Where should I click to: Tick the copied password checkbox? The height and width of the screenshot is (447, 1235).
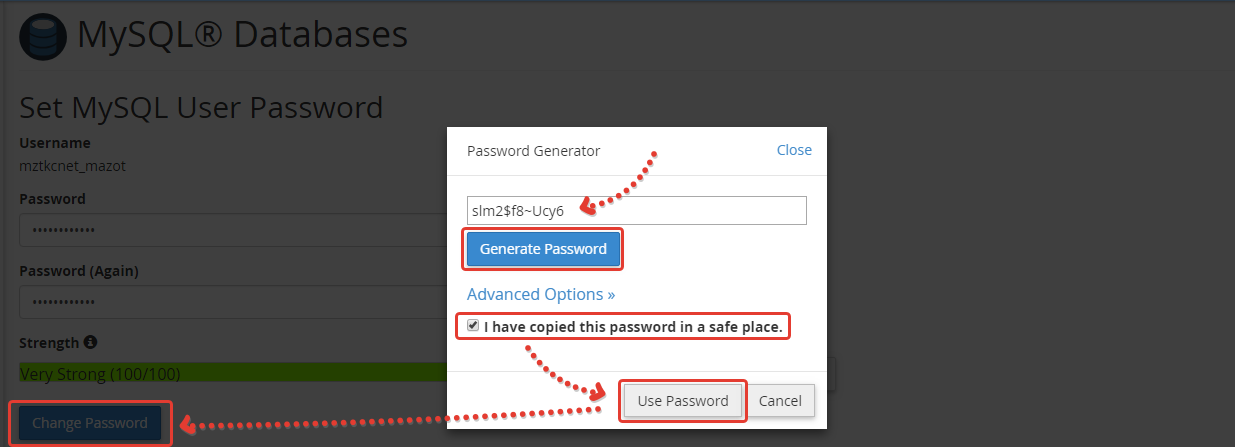click(x=473, y=326)
